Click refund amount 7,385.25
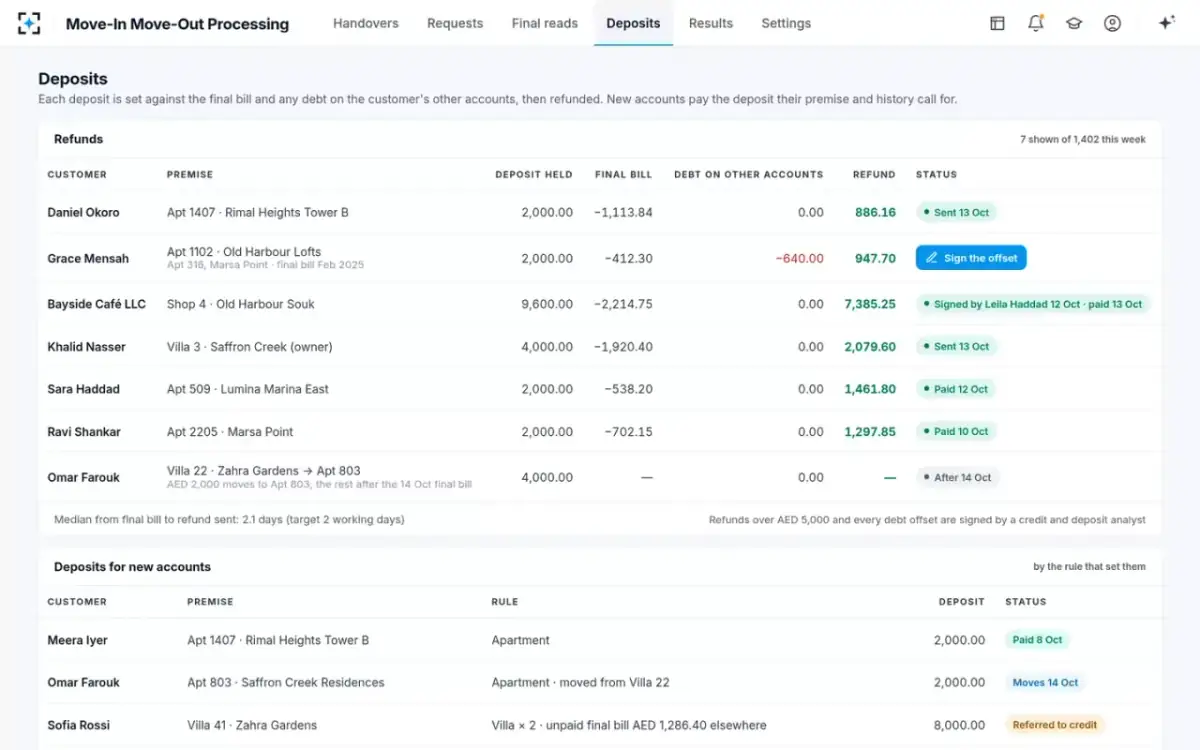 [870, 304]
